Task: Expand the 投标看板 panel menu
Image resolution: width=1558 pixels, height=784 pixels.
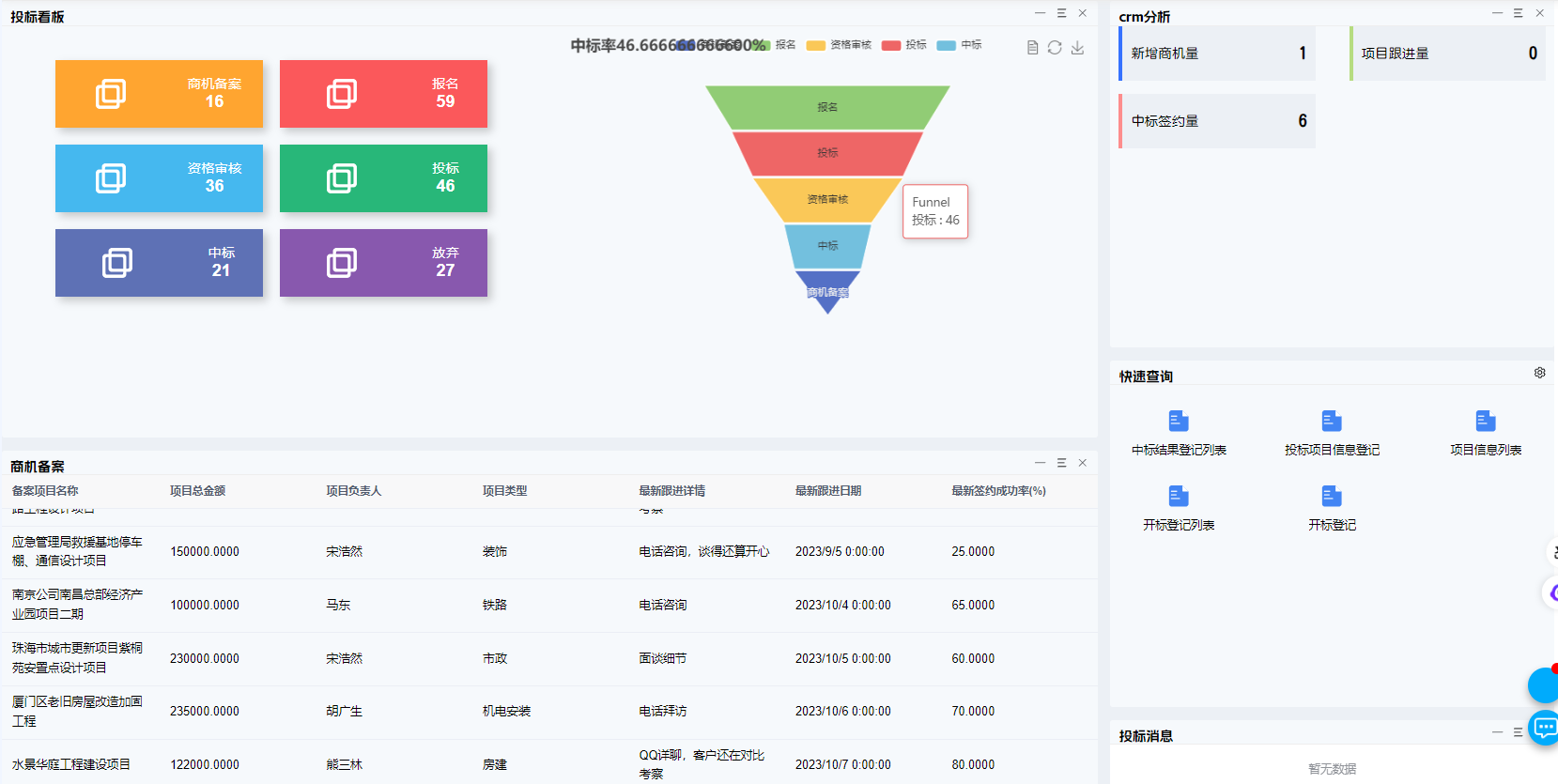Action: [1061, 13]
